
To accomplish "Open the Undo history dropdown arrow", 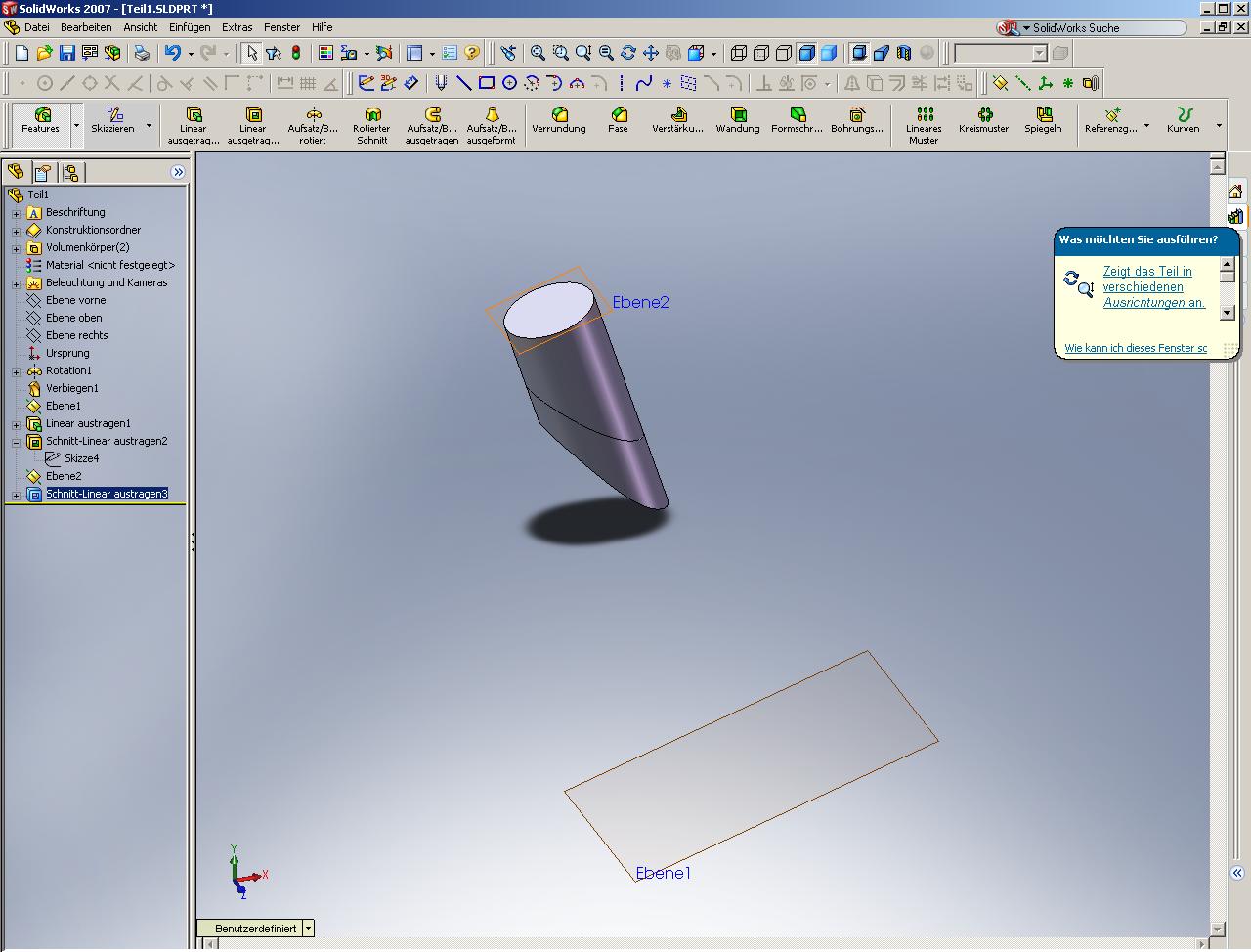I will (x=191, y=54).
